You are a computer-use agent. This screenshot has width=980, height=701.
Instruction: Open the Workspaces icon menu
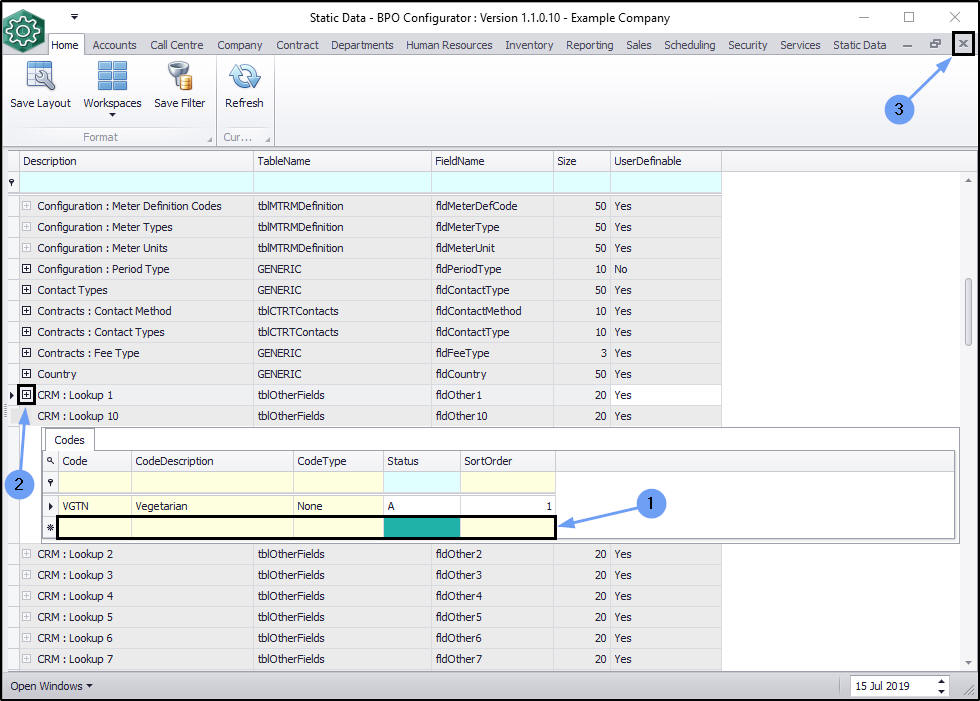(x=112, y=78)
